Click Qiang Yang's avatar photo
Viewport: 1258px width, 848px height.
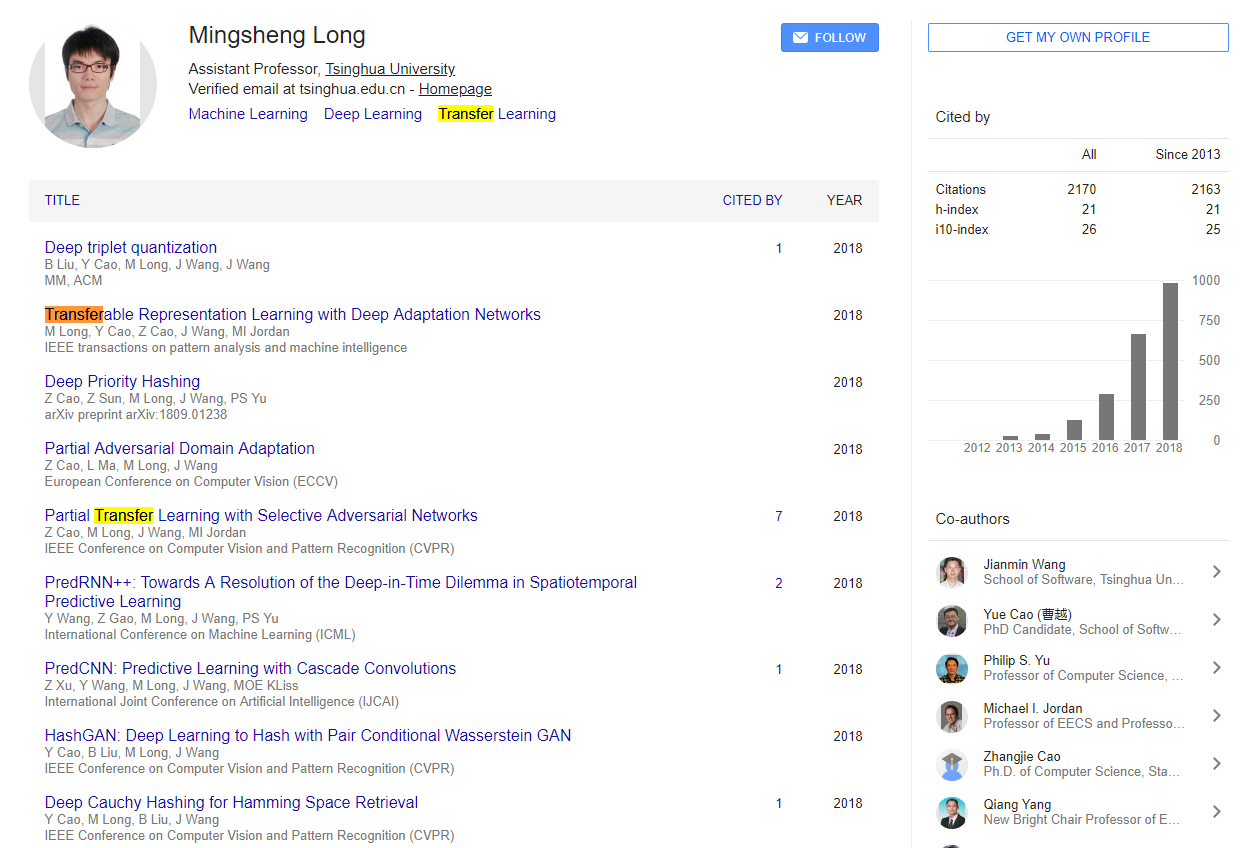pos(951,812)
